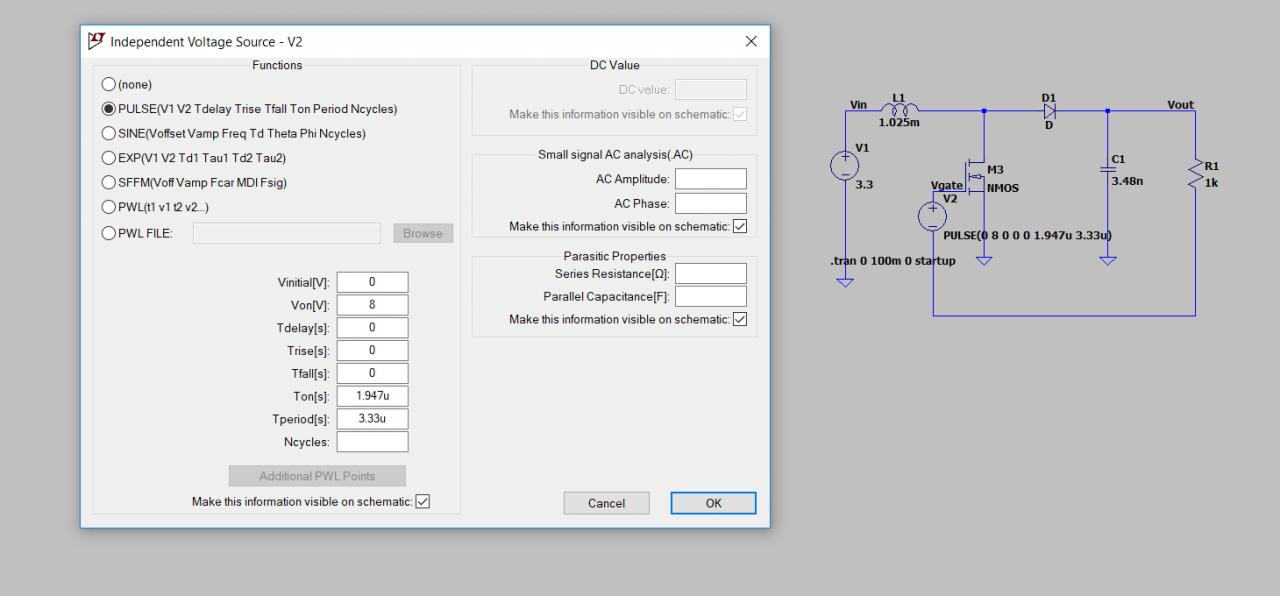Screen dimensions: 1280x596
Task: Click the AC Amplitude input field
Action: [711, 179]
